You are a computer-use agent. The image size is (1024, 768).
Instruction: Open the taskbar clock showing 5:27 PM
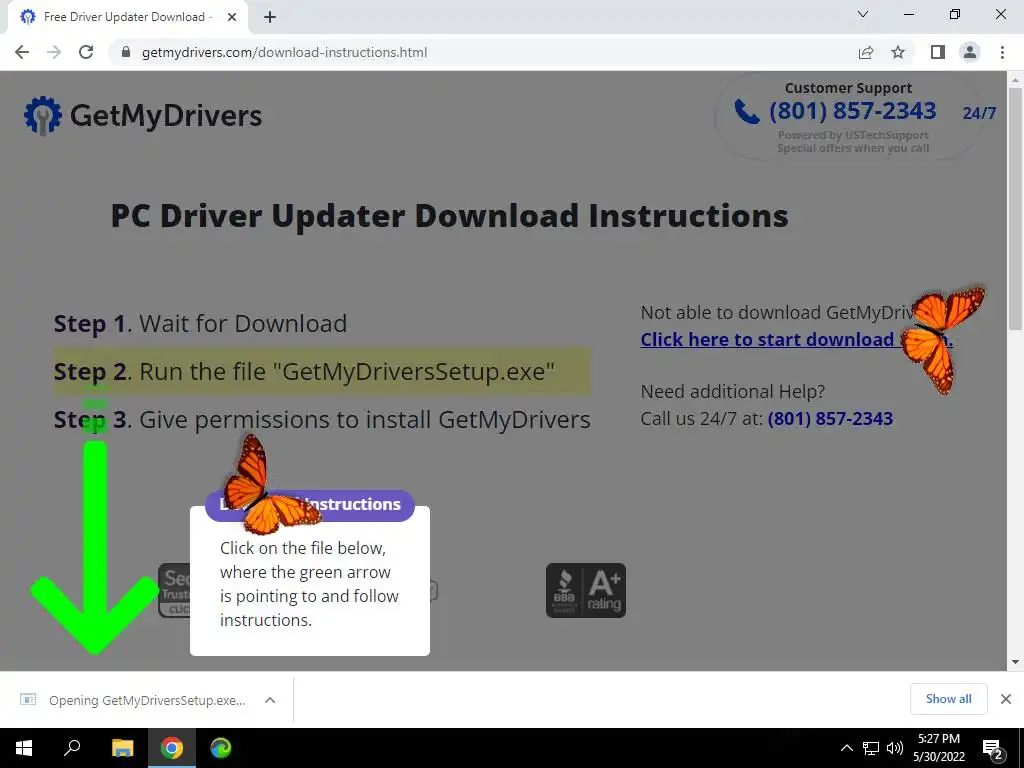tap(938, 748)
